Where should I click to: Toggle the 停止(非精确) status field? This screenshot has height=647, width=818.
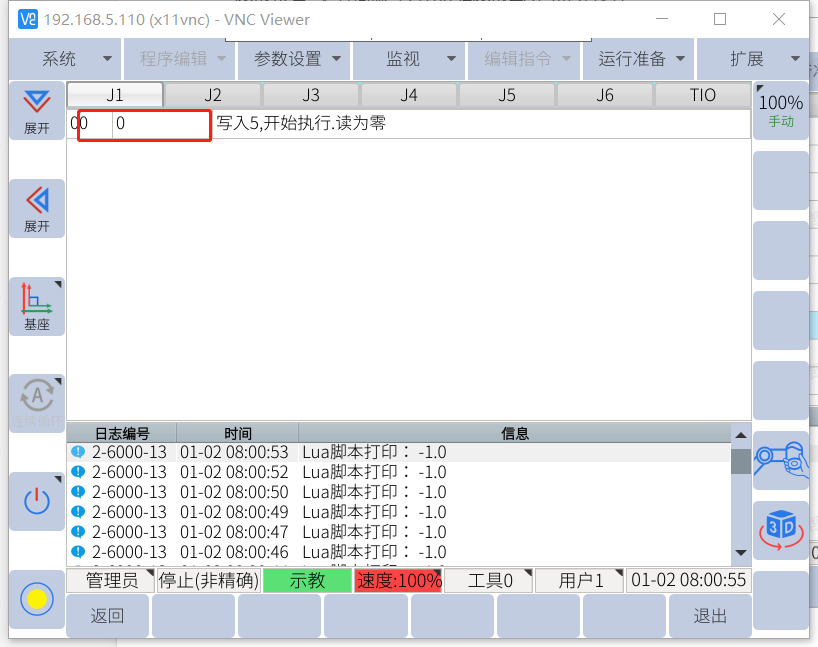tap(209, 581)
